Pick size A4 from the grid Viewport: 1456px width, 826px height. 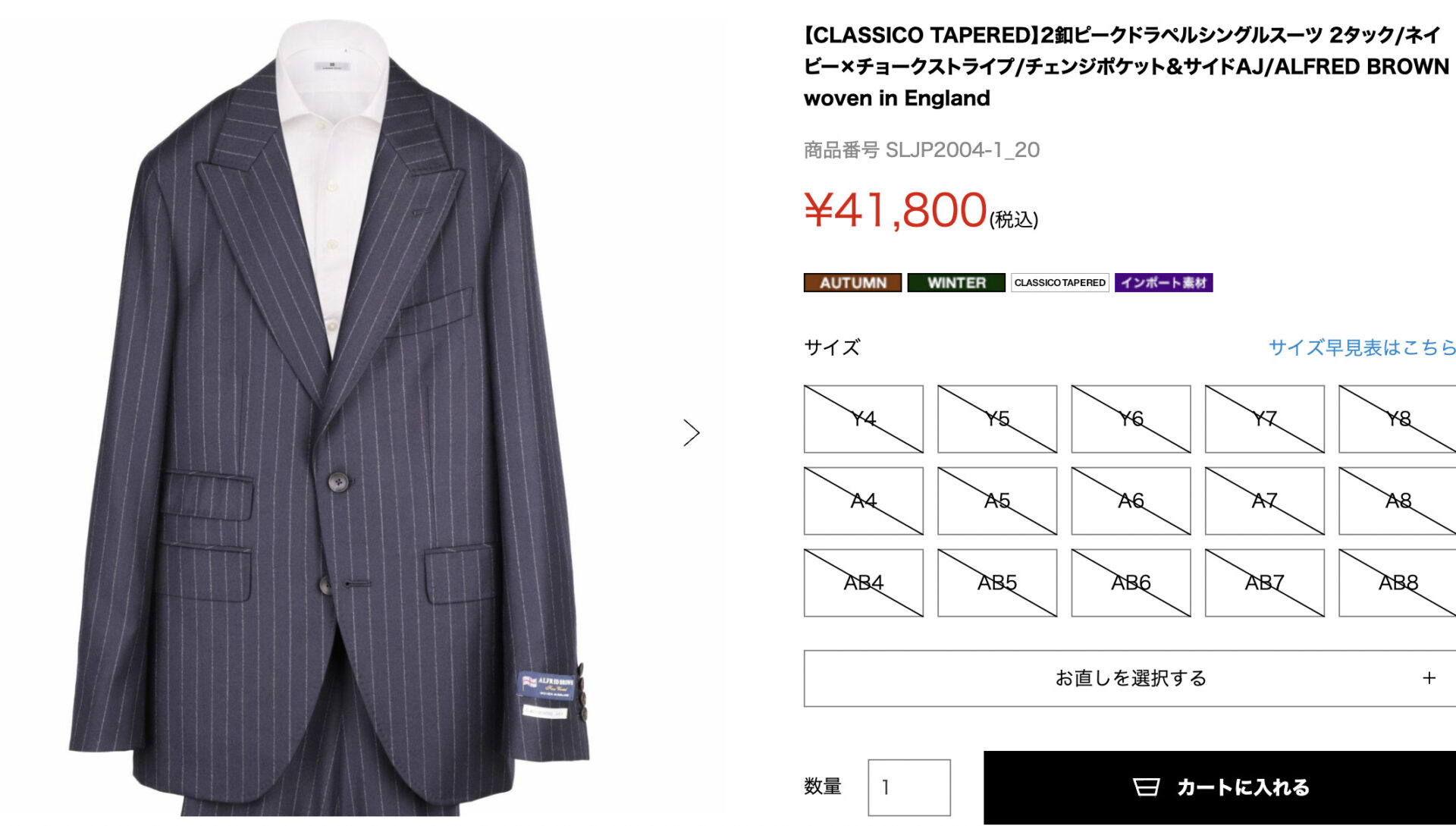tap(864, 501)
